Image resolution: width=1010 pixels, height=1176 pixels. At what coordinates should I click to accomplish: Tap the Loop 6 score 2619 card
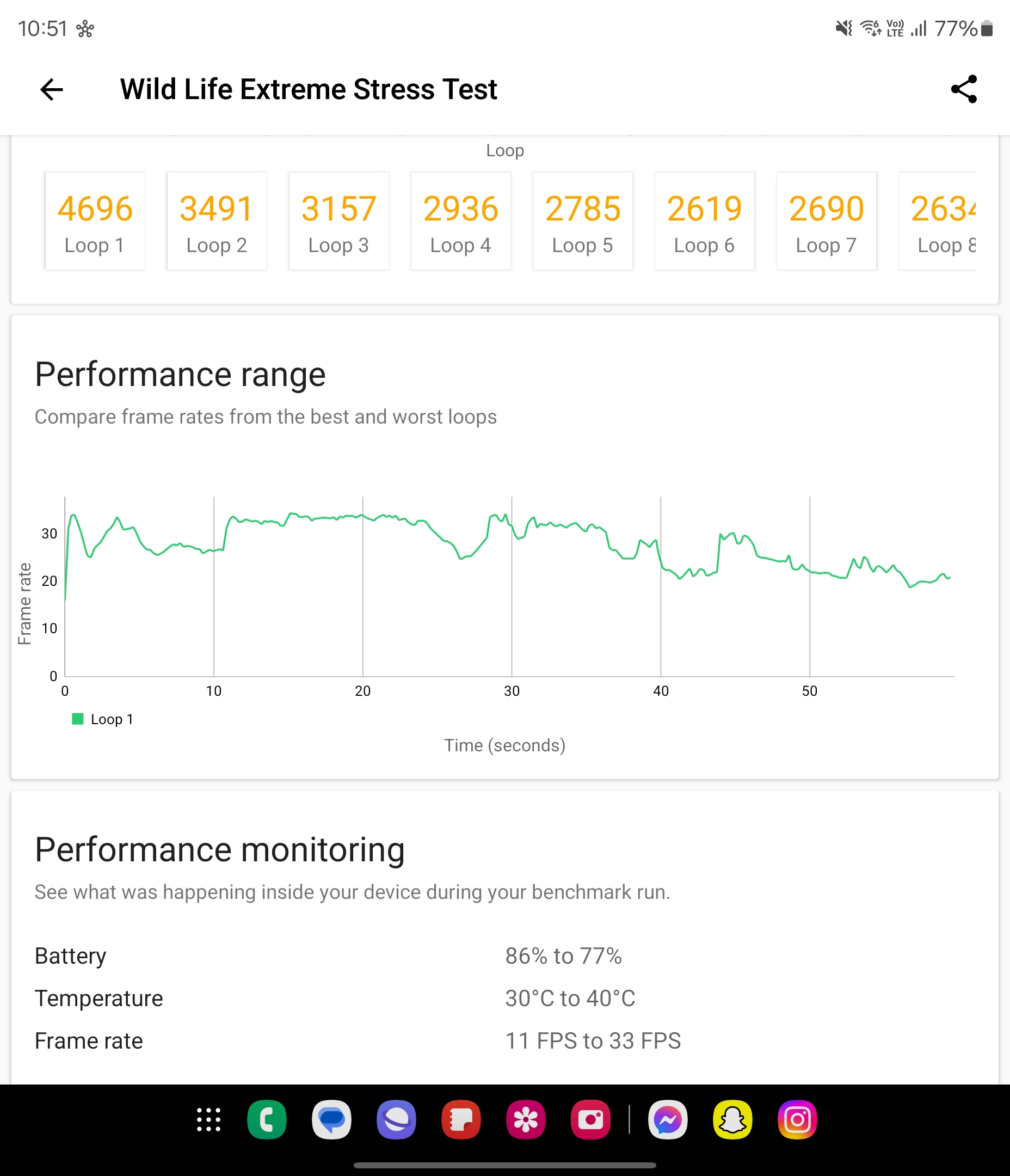[704, 221]
